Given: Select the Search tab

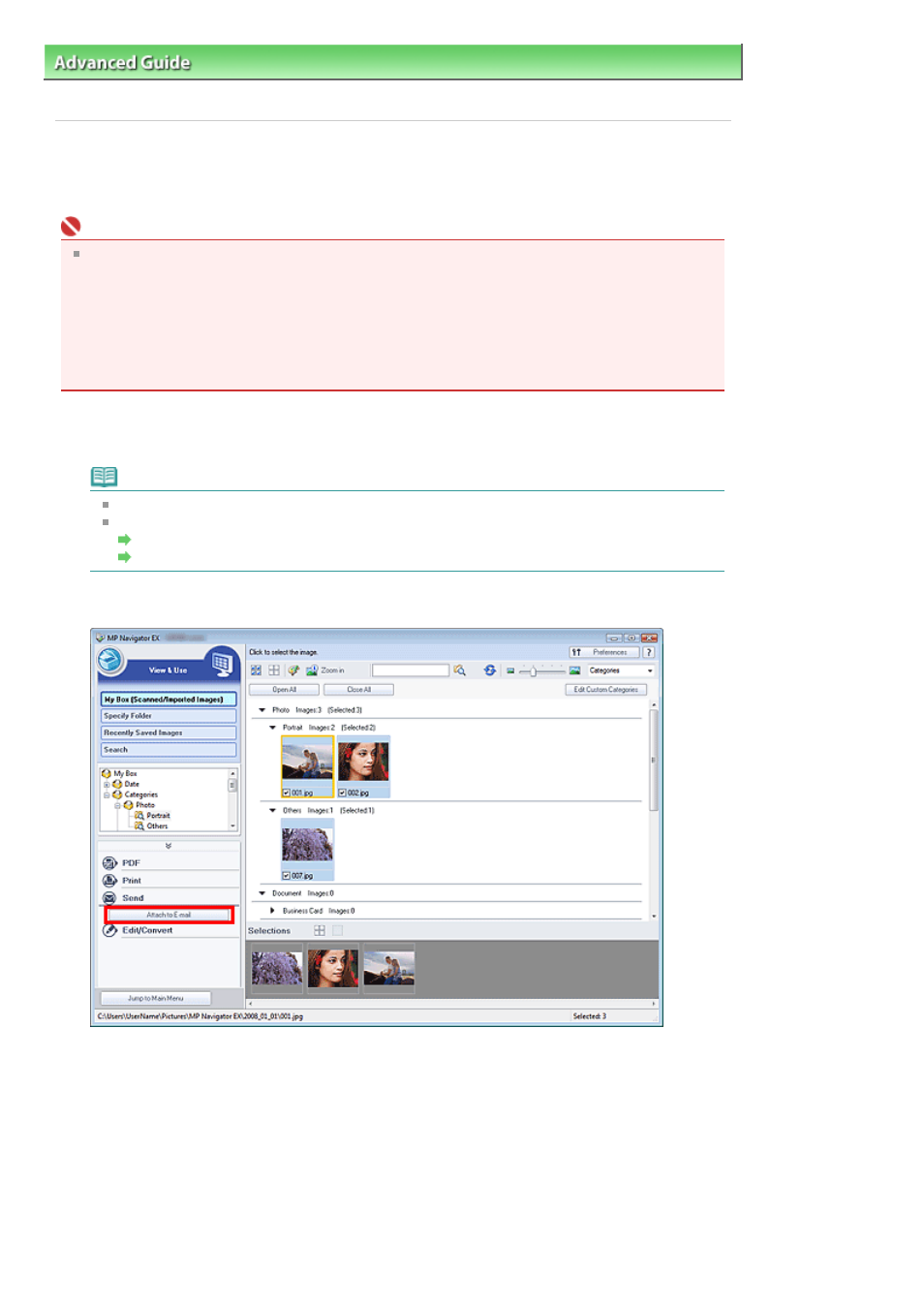Looking at the screenshot, I should (169, 750).
